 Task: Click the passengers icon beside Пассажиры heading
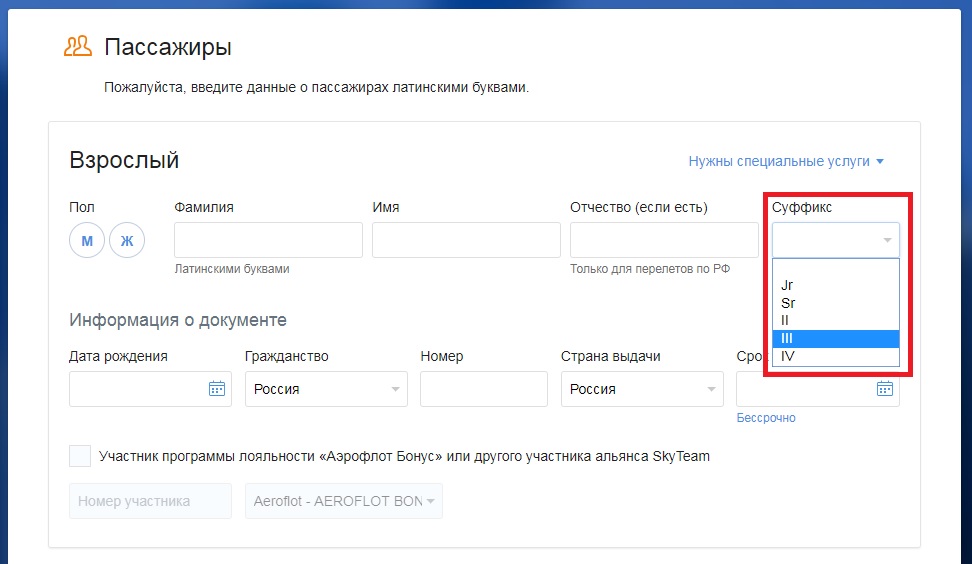[78, 46]
